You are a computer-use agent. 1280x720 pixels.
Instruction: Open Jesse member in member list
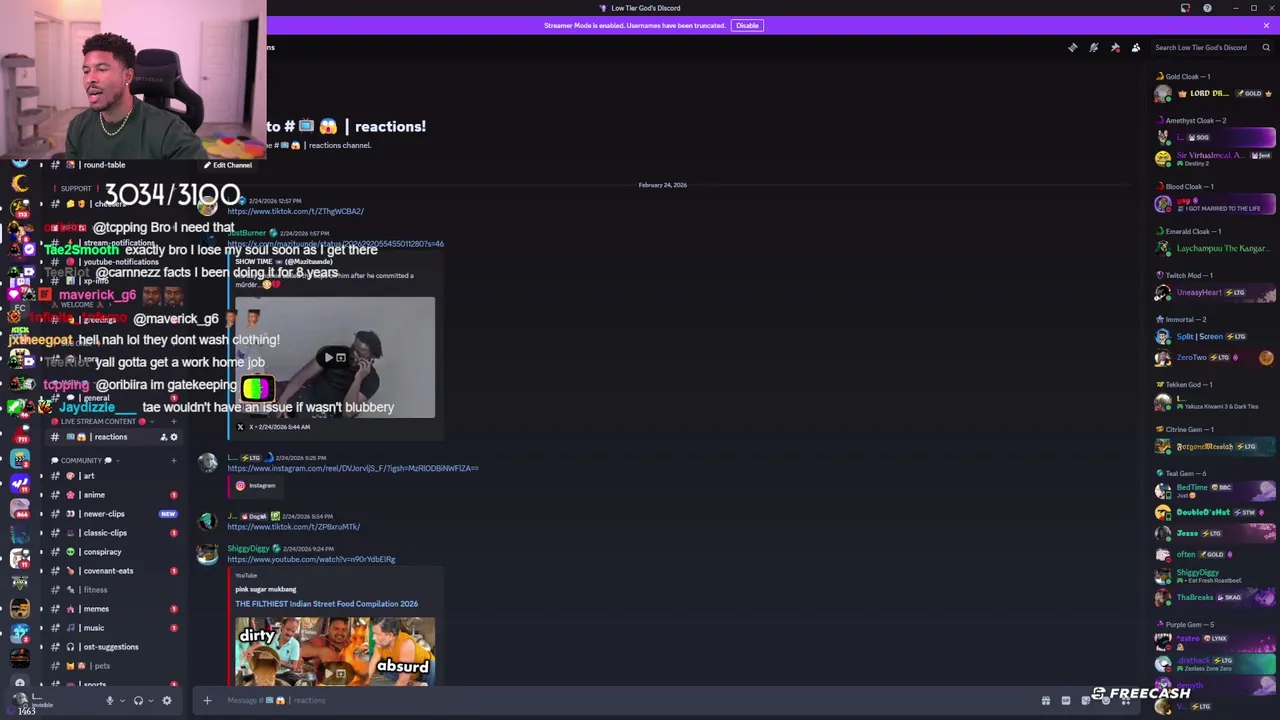pyautogui.click(x=1215, y=533)
